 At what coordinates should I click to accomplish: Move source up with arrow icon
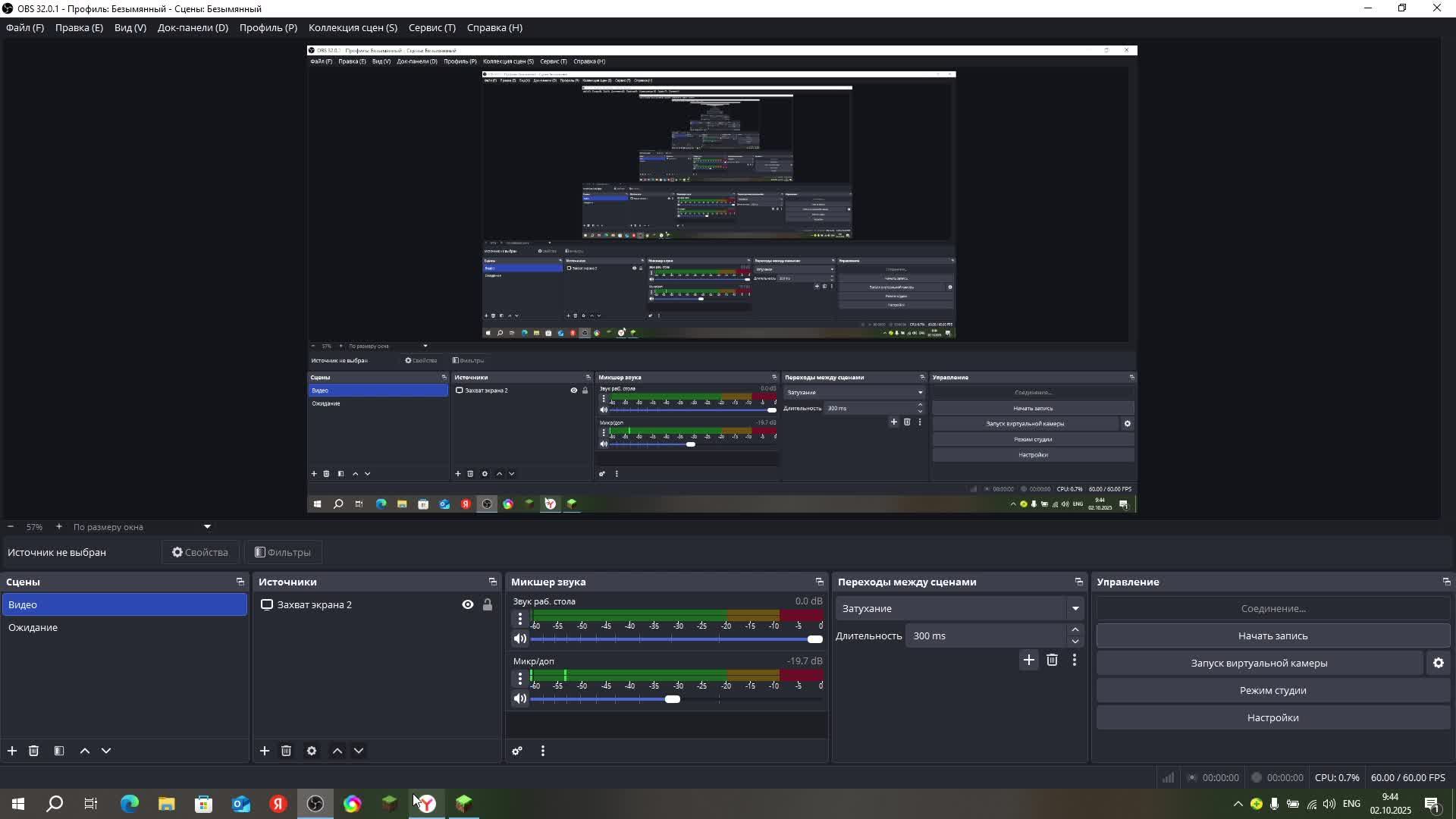(337, 751)
